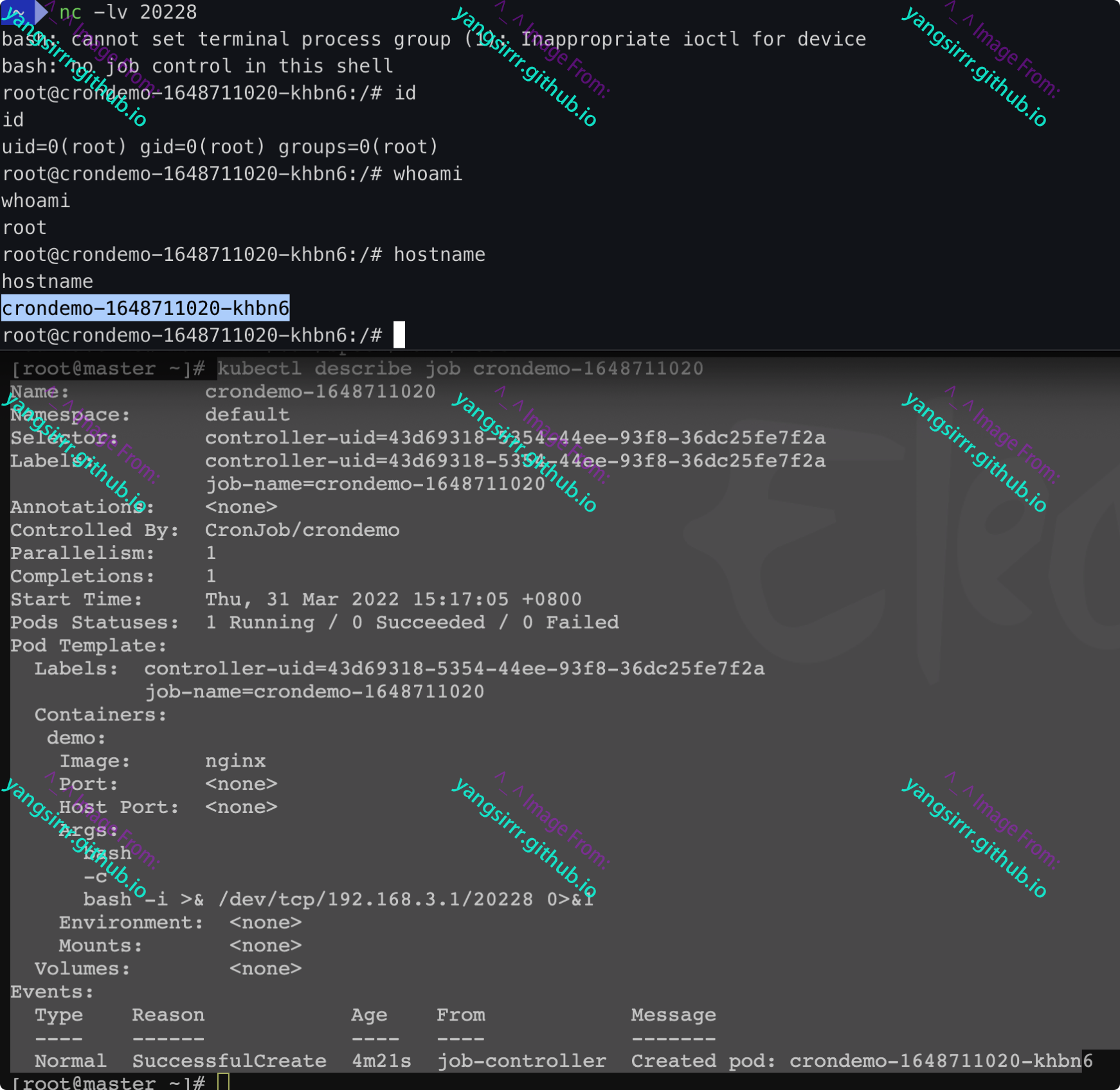Viewport: 1120px width, 1090px height.
Task: Click the Namespace value 'default'
Action: (x=247, y=415)
